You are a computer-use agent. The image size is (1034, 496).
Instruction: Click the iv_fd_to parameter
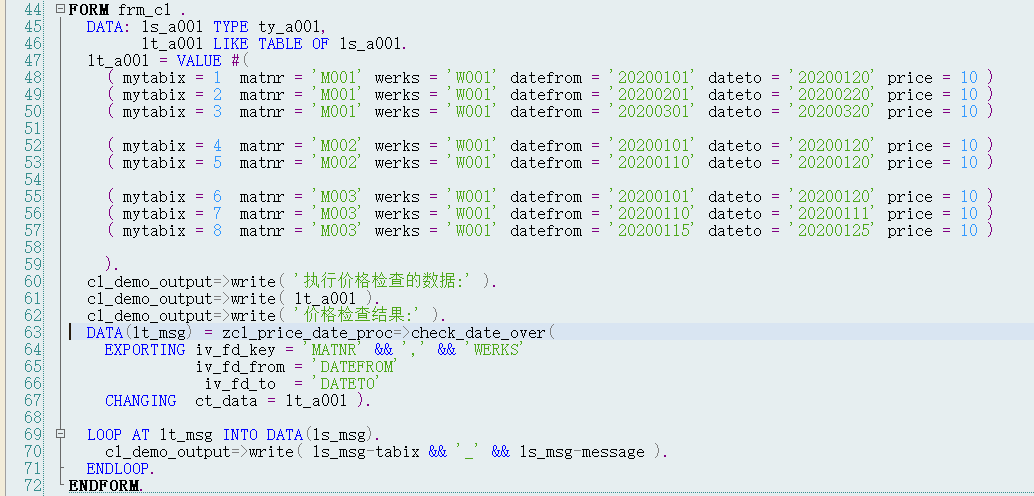[240, 384]
